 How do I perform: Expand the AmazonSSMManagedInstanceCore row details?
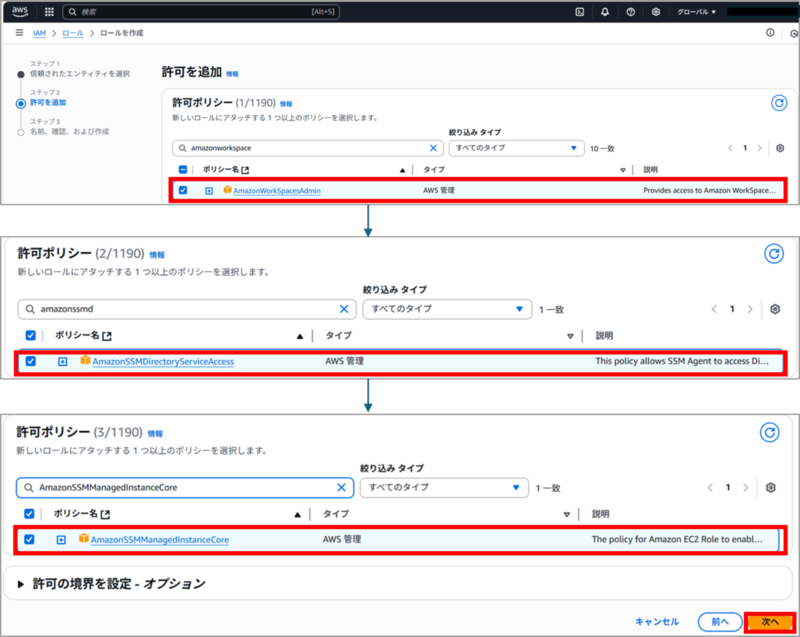point(61,540)
